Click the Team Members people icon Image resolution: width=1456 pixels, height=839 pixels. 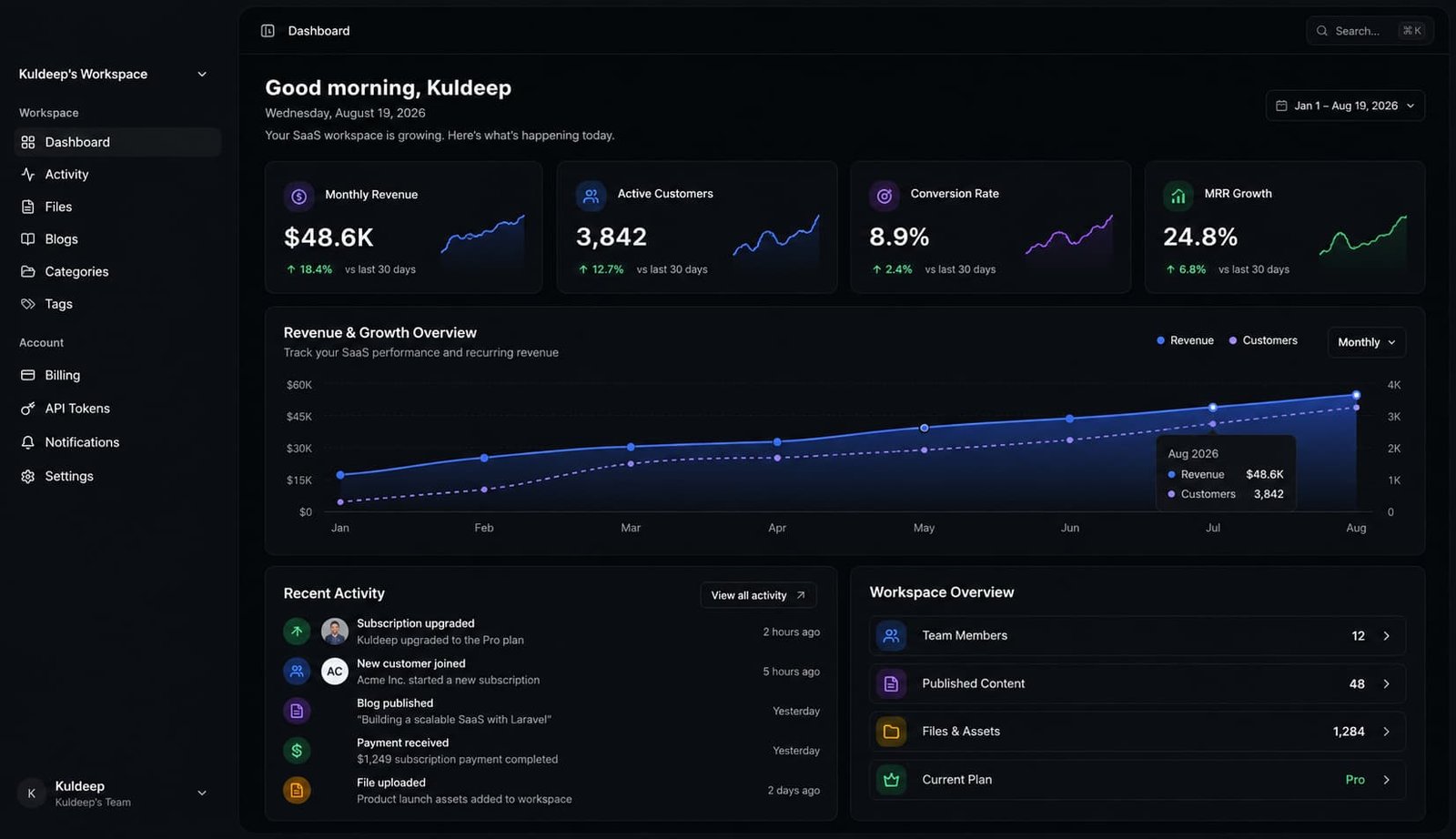tap(891, 635)
